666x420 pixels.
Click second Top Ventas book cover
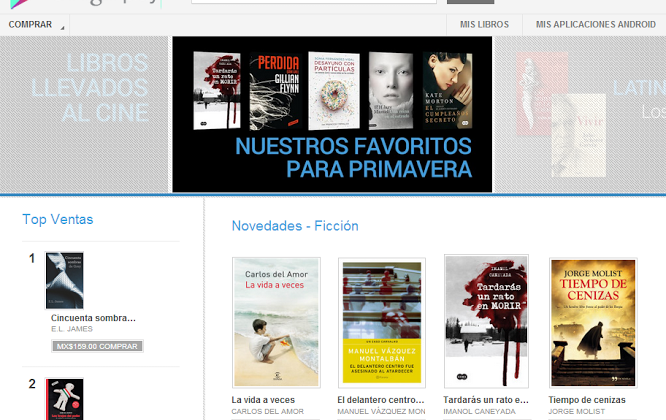coord(65,399)
